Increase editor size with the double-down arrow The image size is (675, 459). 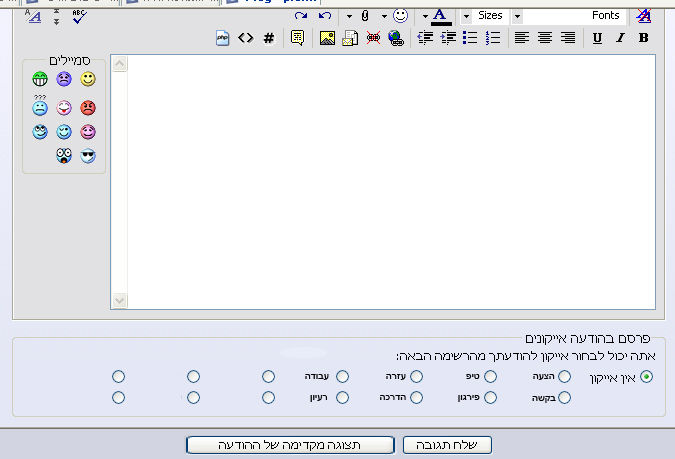point(56,21)
